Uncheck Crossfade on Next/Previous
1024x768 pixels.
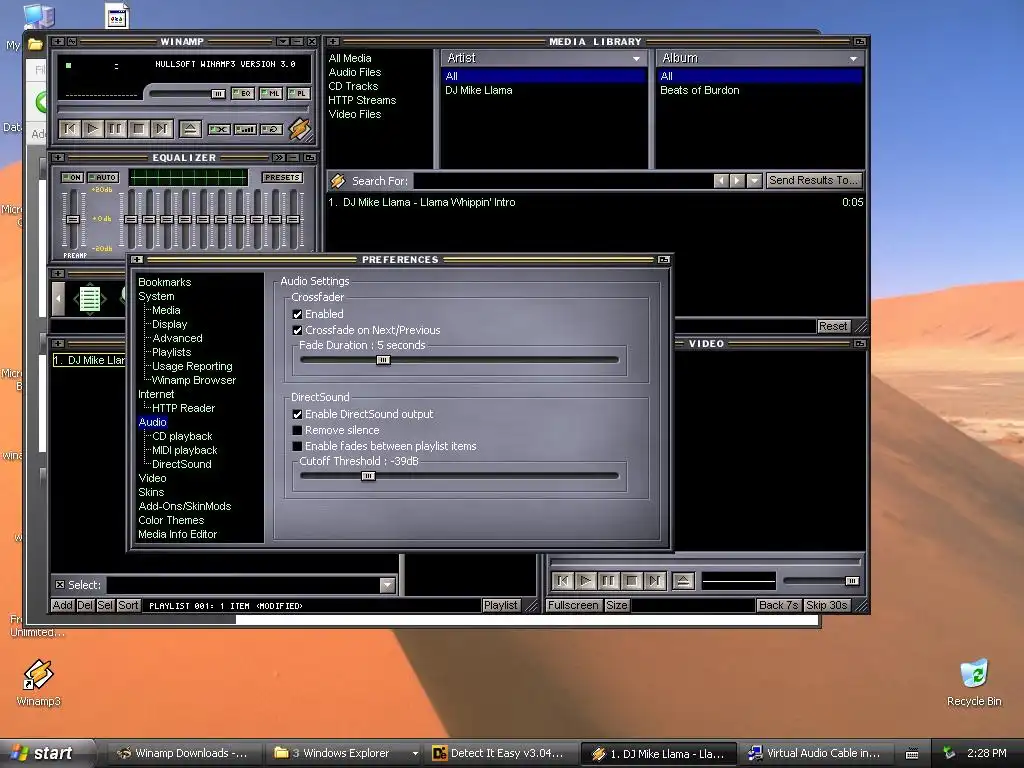click(298, 330)
